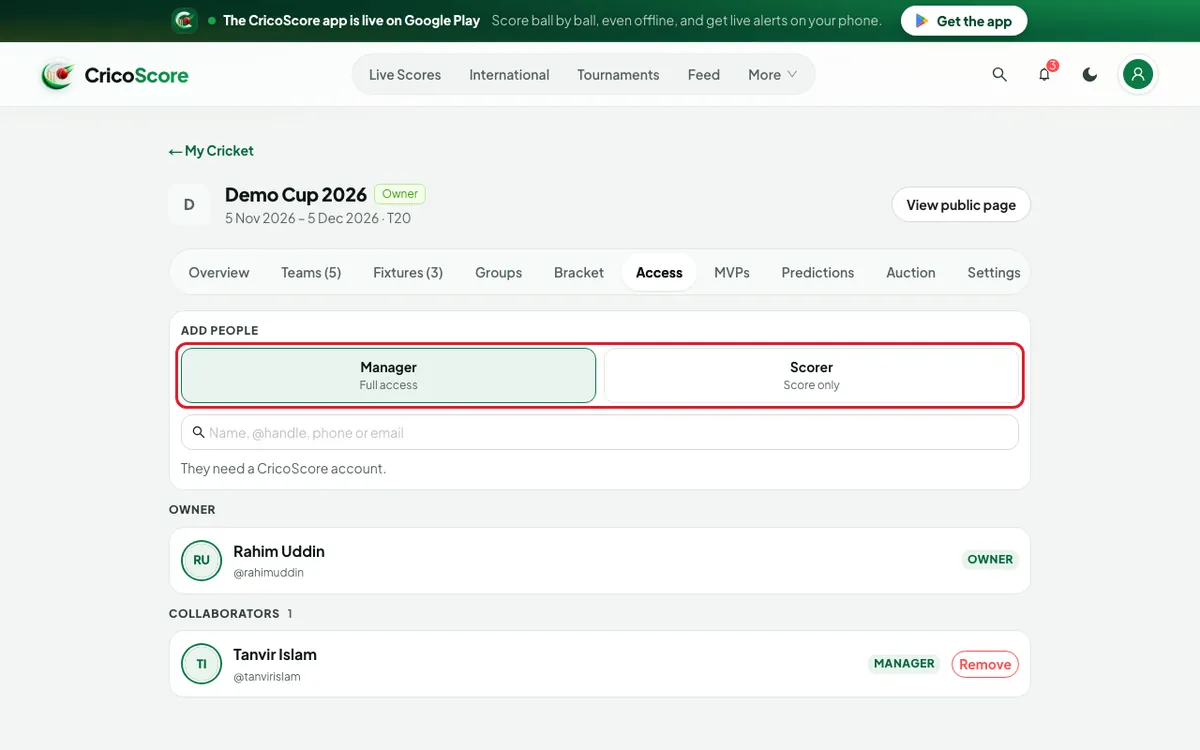
Task: Click 'They need a CricoScore account.' note
Action: [x=283, y=468]
